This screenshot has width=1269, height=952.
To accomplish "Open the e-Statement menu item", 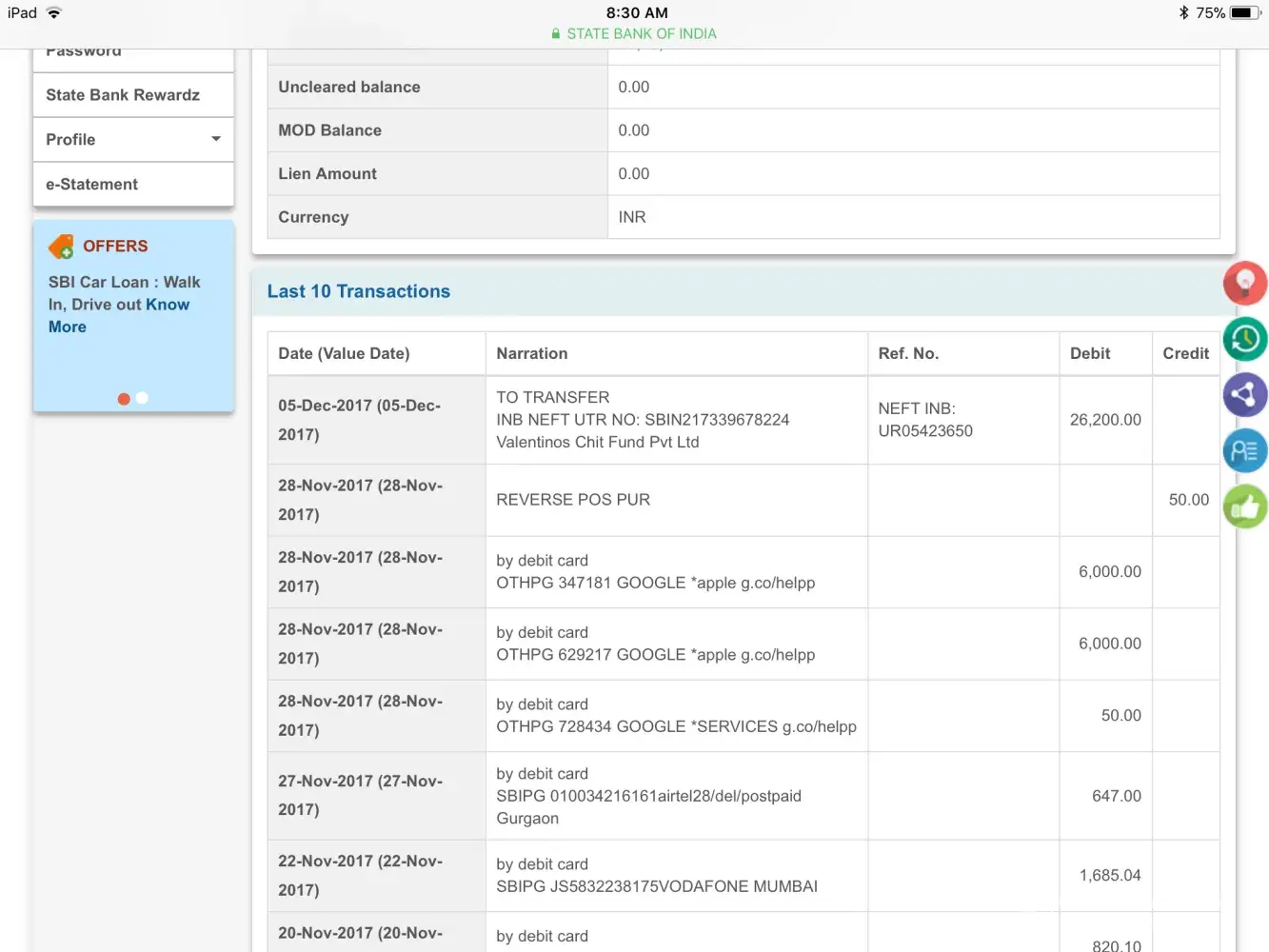I will [x=92, y=185].
